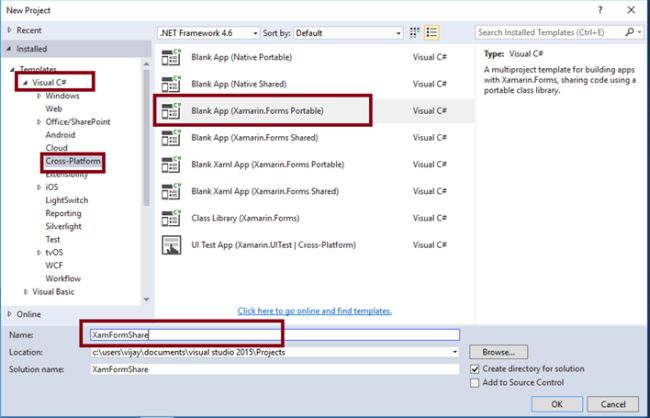
Task: Open the Location path dropdown arrow
Action: [455, 352]
